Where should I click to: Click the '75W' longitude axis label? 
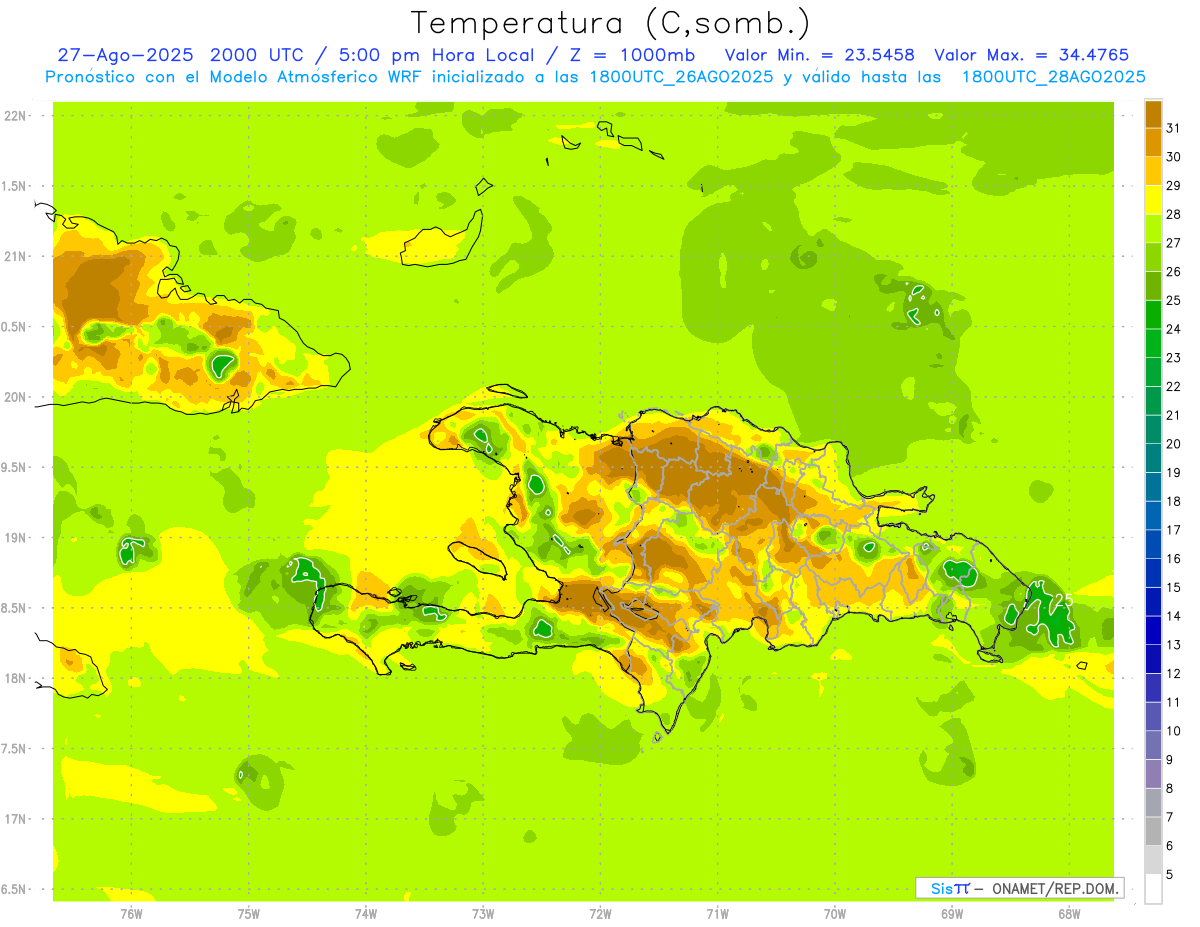tap(249, 913)
